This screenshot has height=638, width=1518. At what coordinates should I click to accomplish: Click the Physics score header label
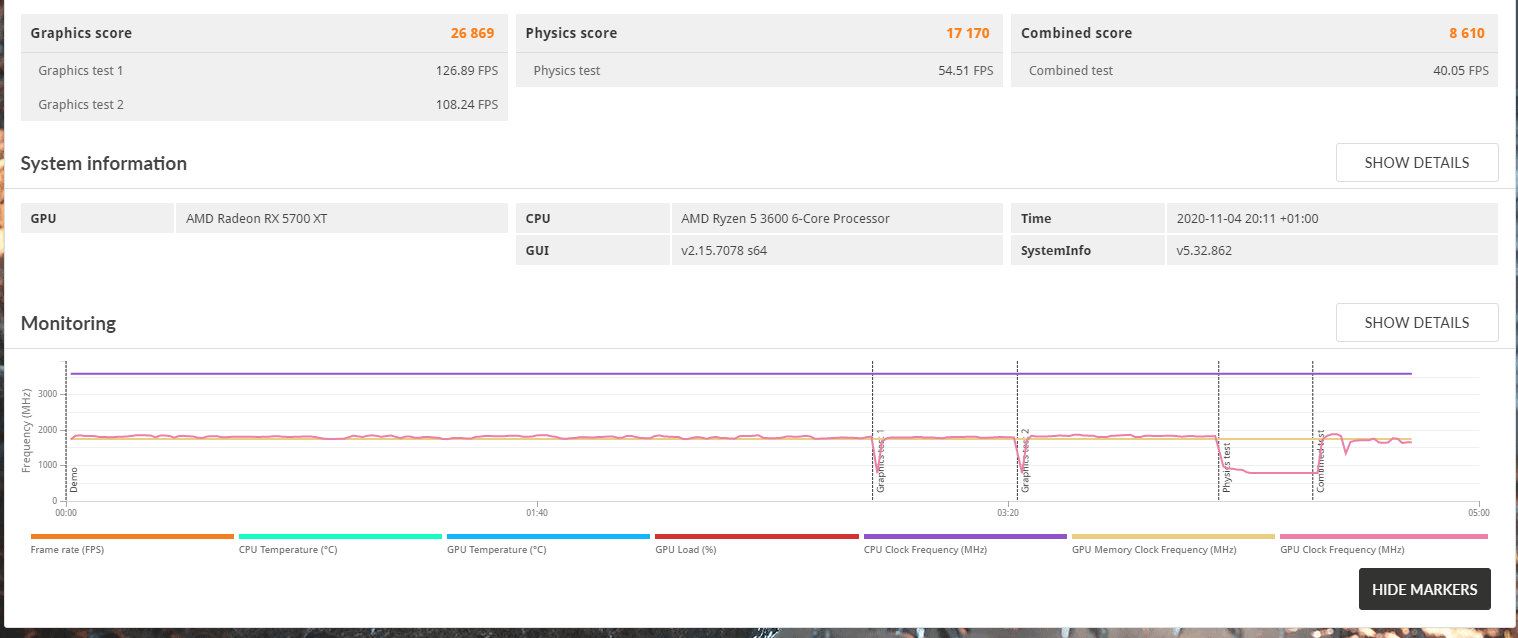tap(571, 33)
